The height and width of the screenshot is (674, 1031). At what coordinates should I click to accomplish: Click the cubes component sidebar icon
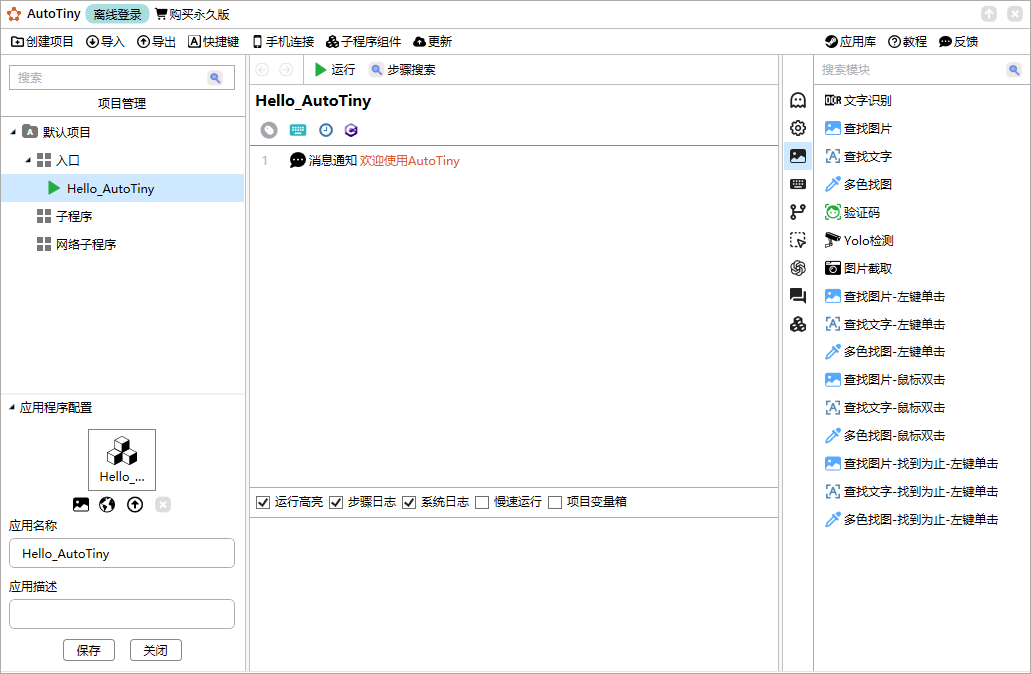coord(798,324)
